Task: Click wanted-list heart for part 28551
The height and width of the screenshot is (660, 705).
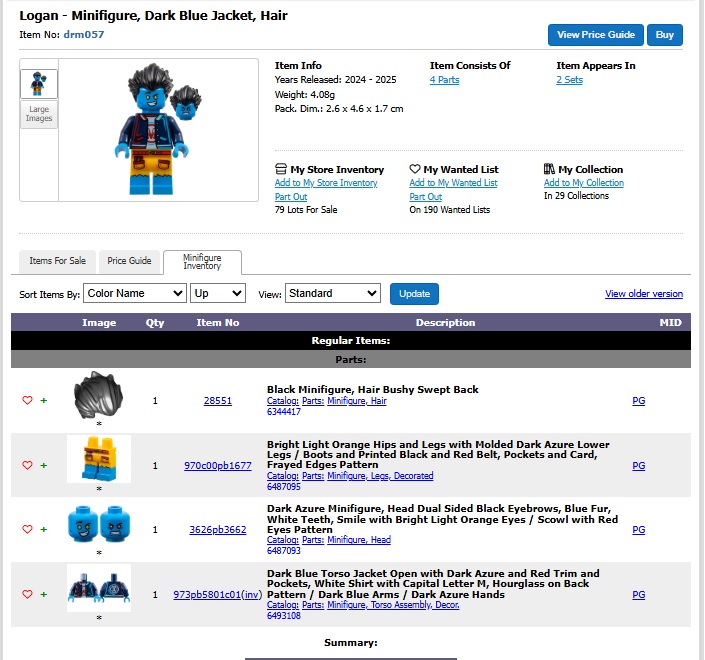Action: pyautogui.click(x=27, y=400)
